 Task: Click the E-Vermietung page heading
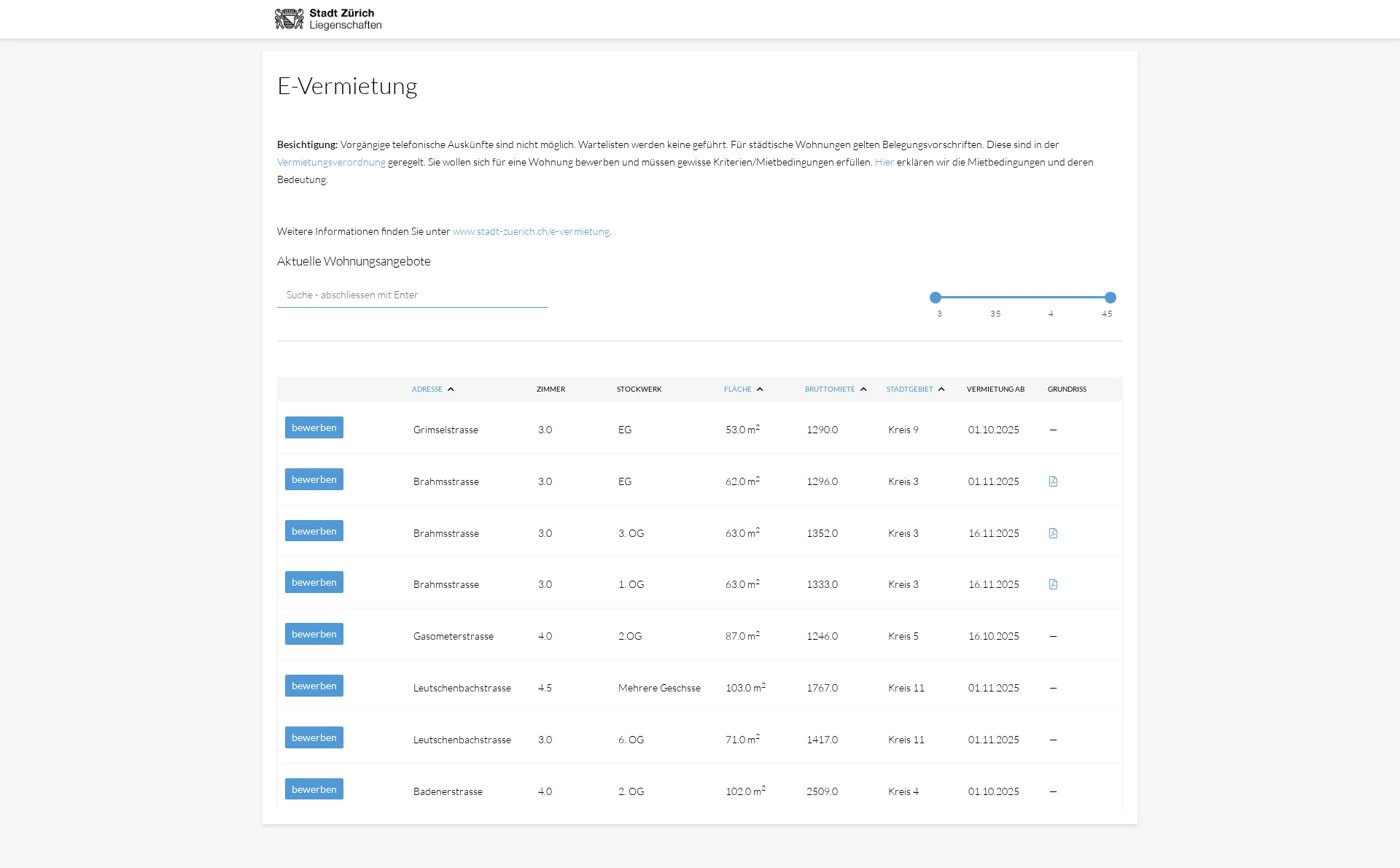click(347, 86)
